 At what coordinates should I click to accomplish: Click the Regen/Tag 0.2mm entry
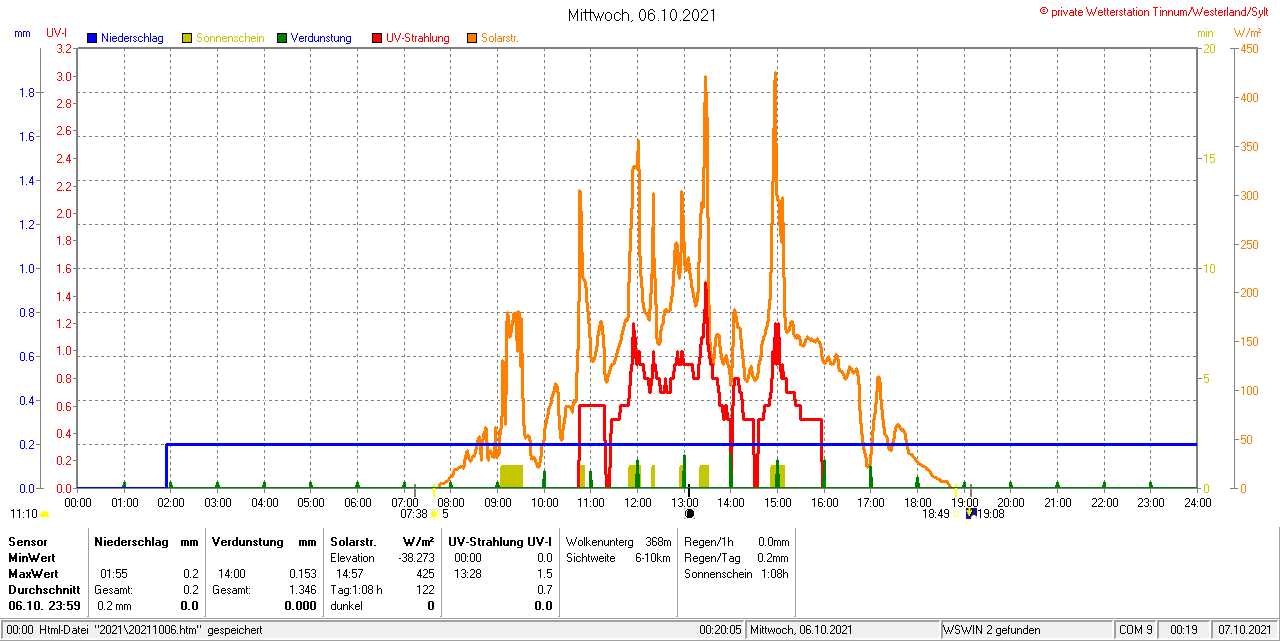[737, 557]
